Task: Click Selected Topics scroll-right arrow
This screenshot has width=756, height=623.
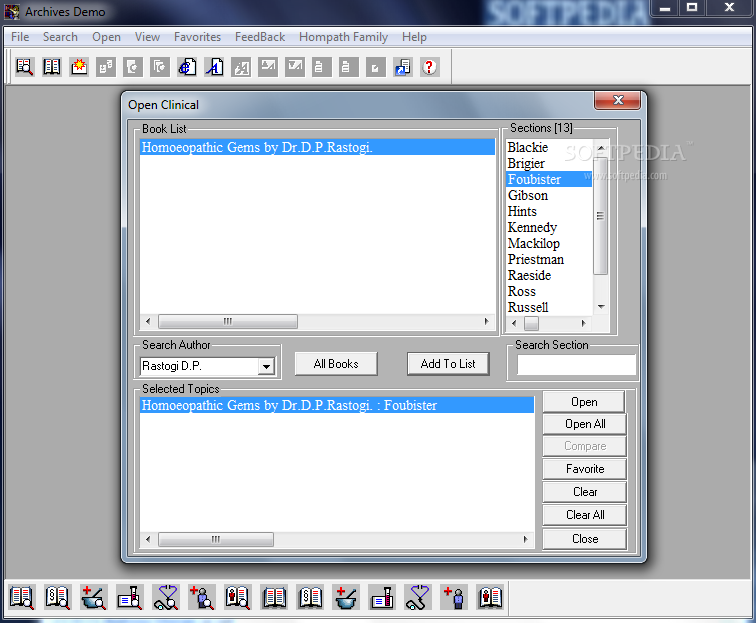Action: tap(526, 539)
